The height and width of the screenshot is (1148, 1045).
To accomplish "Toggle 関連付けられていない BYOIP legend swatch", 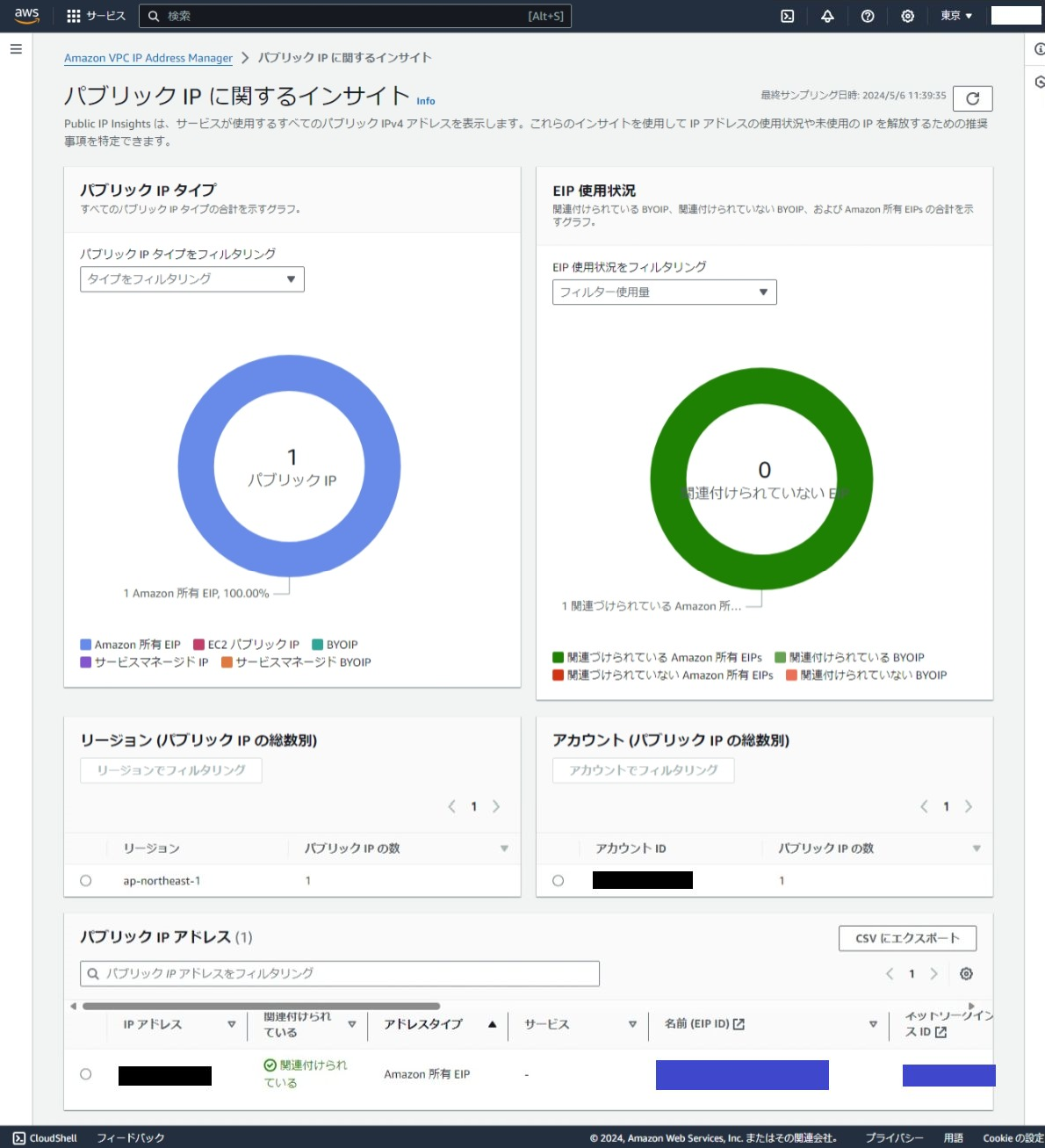I will pyautogui.click(x=792, y=675).
